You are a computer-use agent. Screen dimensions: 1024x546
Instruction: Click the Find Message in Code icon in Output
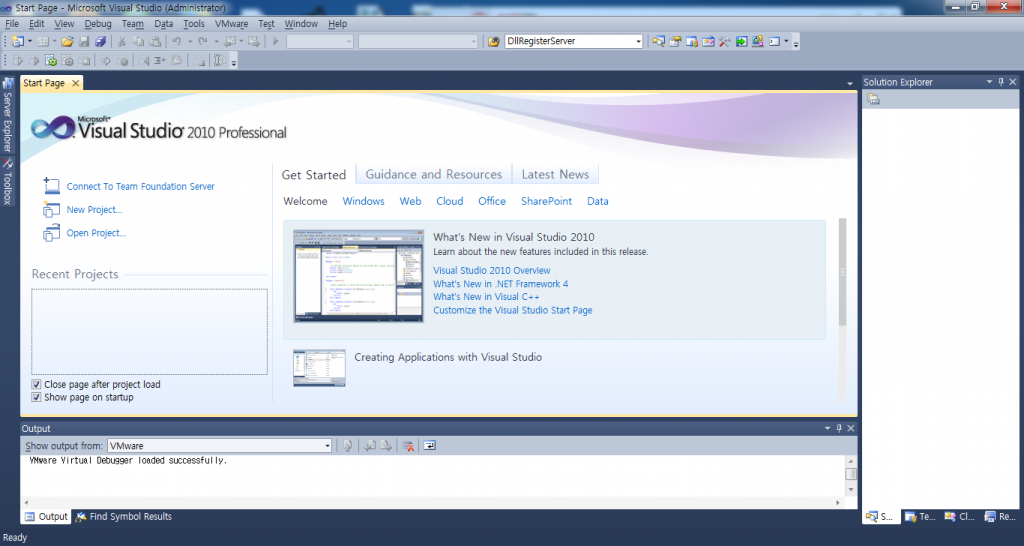pos(347,445)
